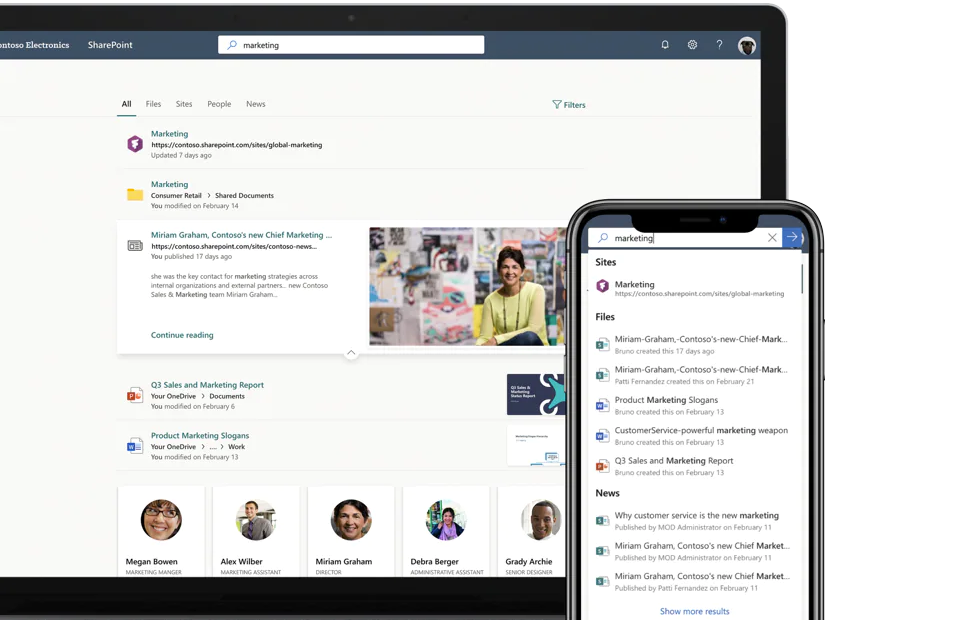Click the purple Marketing site icon
Image resolution: width=960 pixels, height=620 pixels.
(x=135, y=143)
